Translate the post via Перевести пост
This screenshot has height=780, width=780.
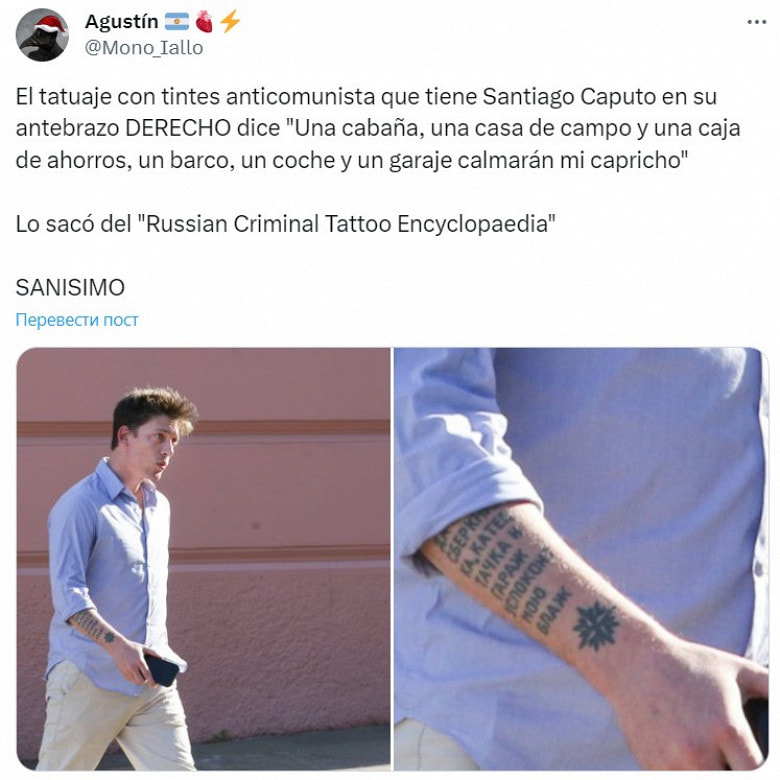[77, 319]
